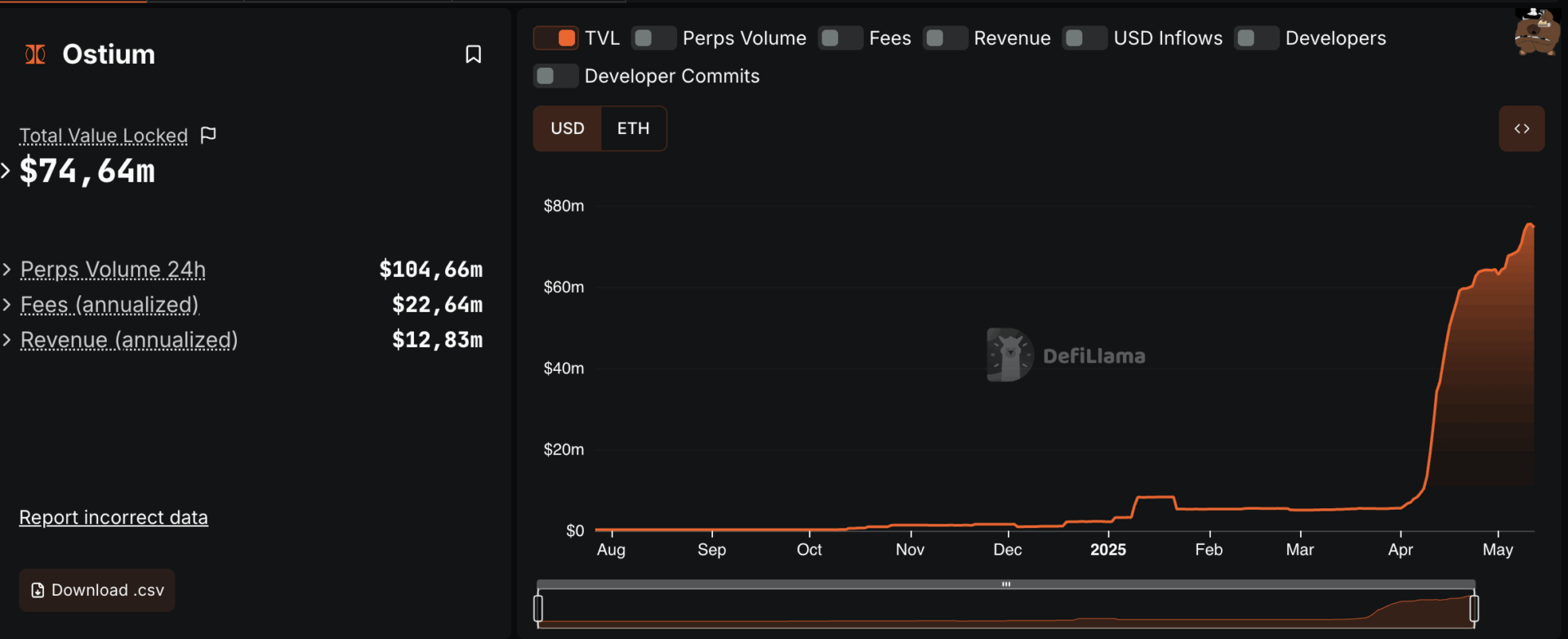Open the Report incorrect data link
The image size is (1568, 639).
pos(114,517)
